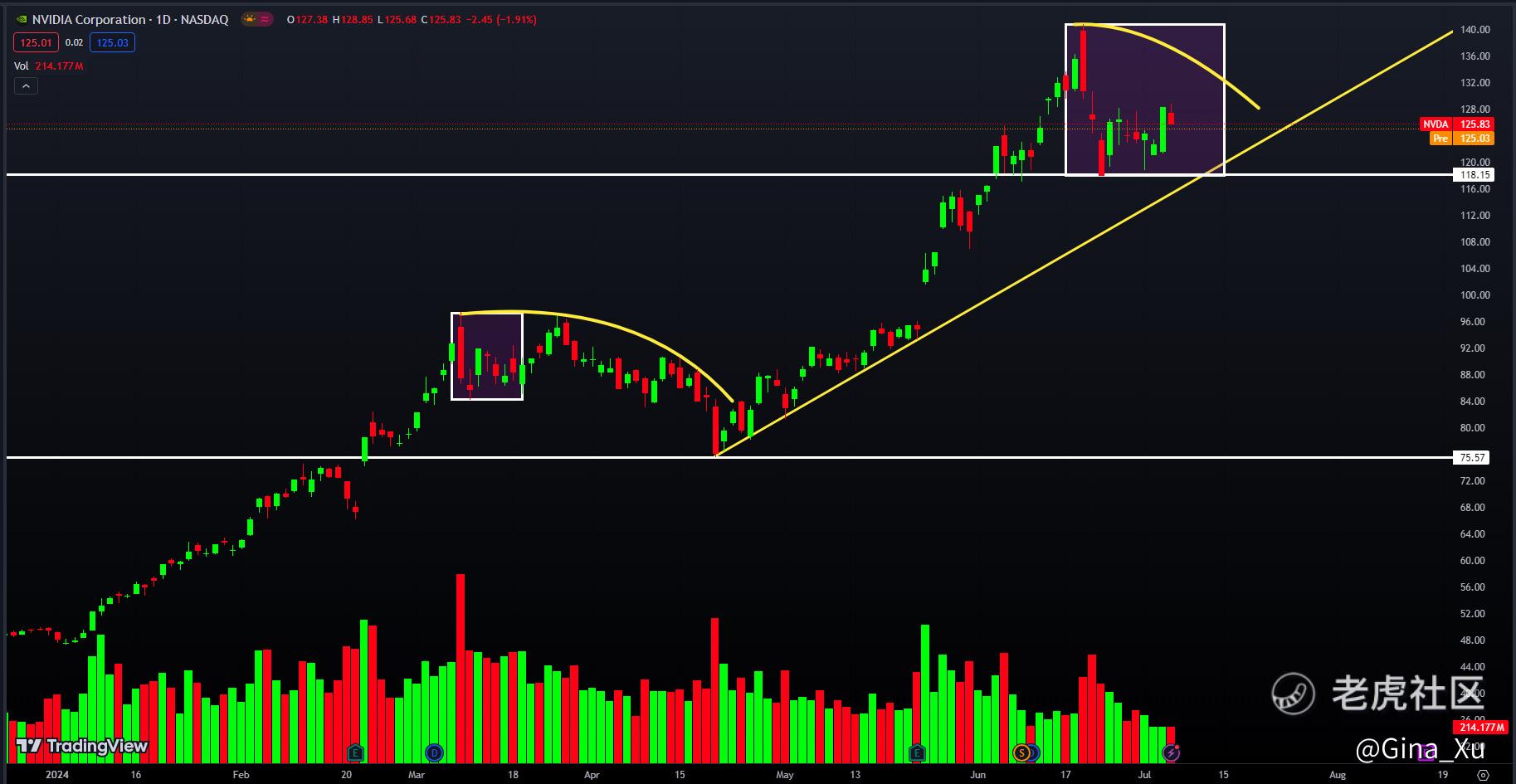Click the 140.00 price axis label
The width and height of the screenshot is (1516, 784).
tap(1475, 30)
